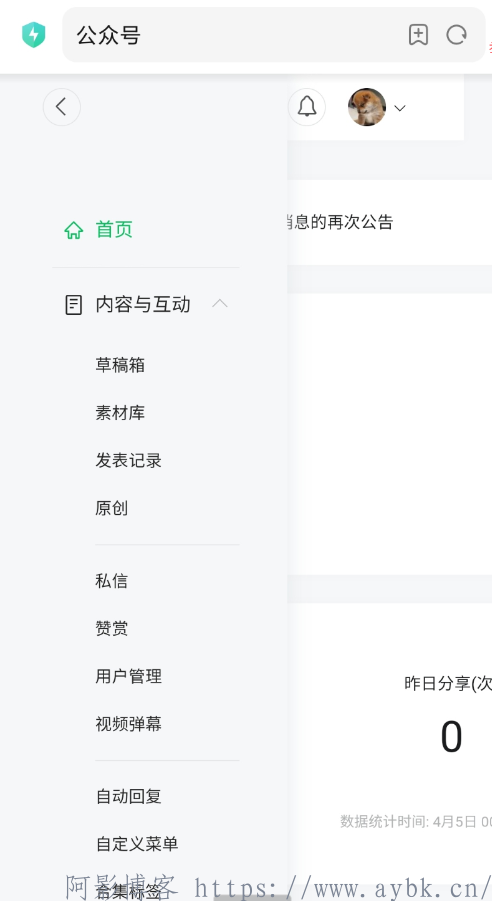The height and width of the screenshot is (901, 492).
Task: Collapse the 内容与互动 section chevron
Action: tap(220, 303)
